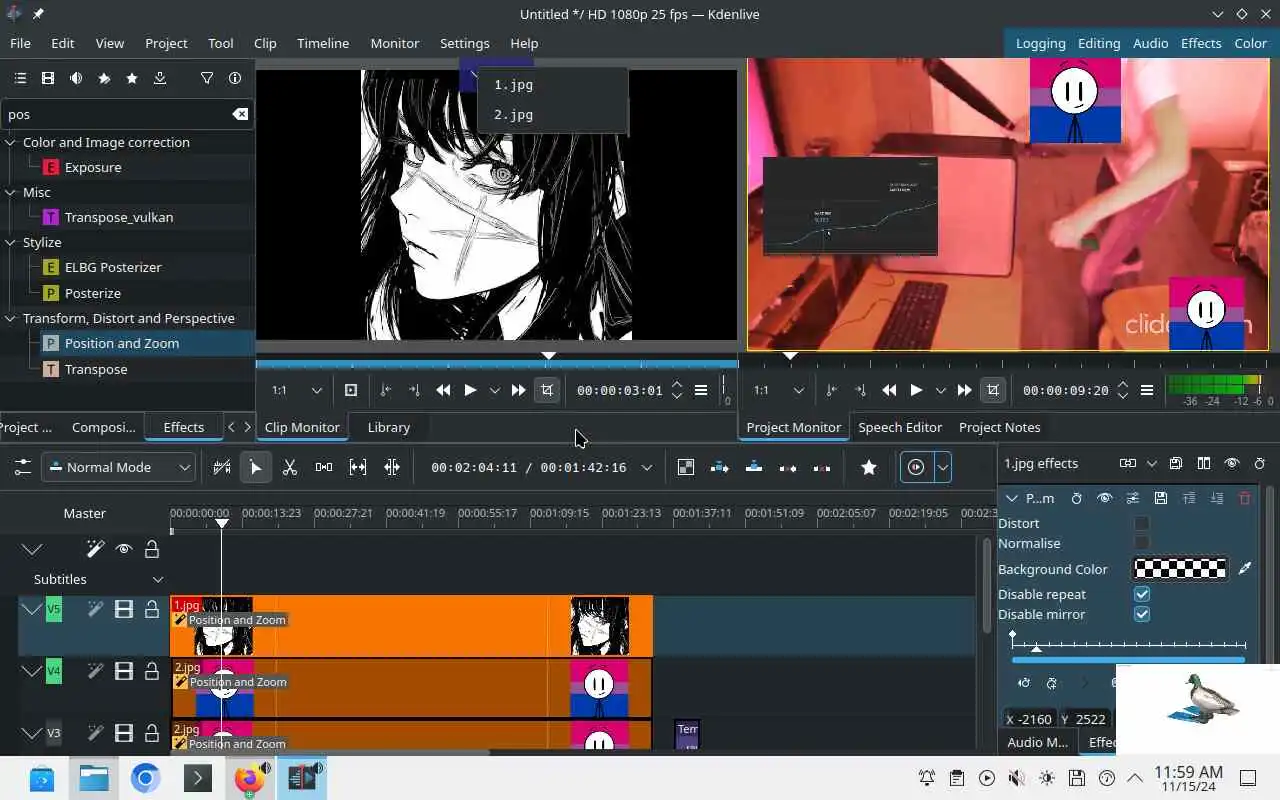The height and width of the screenshot is (800, 1280).
Task: Show video effects filter icon
Action: (48, 78)
